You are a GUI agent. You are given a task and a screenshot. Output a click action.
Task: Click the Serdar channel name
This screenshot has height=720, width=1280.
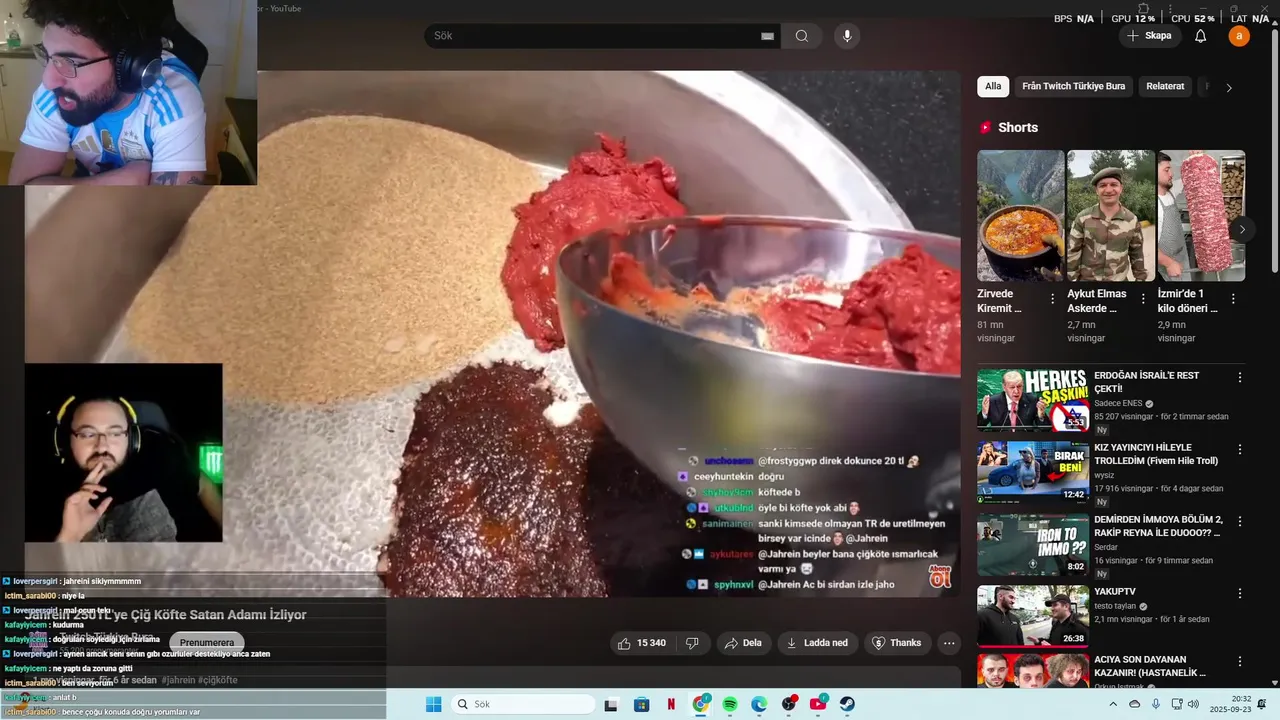[1106, 547]
